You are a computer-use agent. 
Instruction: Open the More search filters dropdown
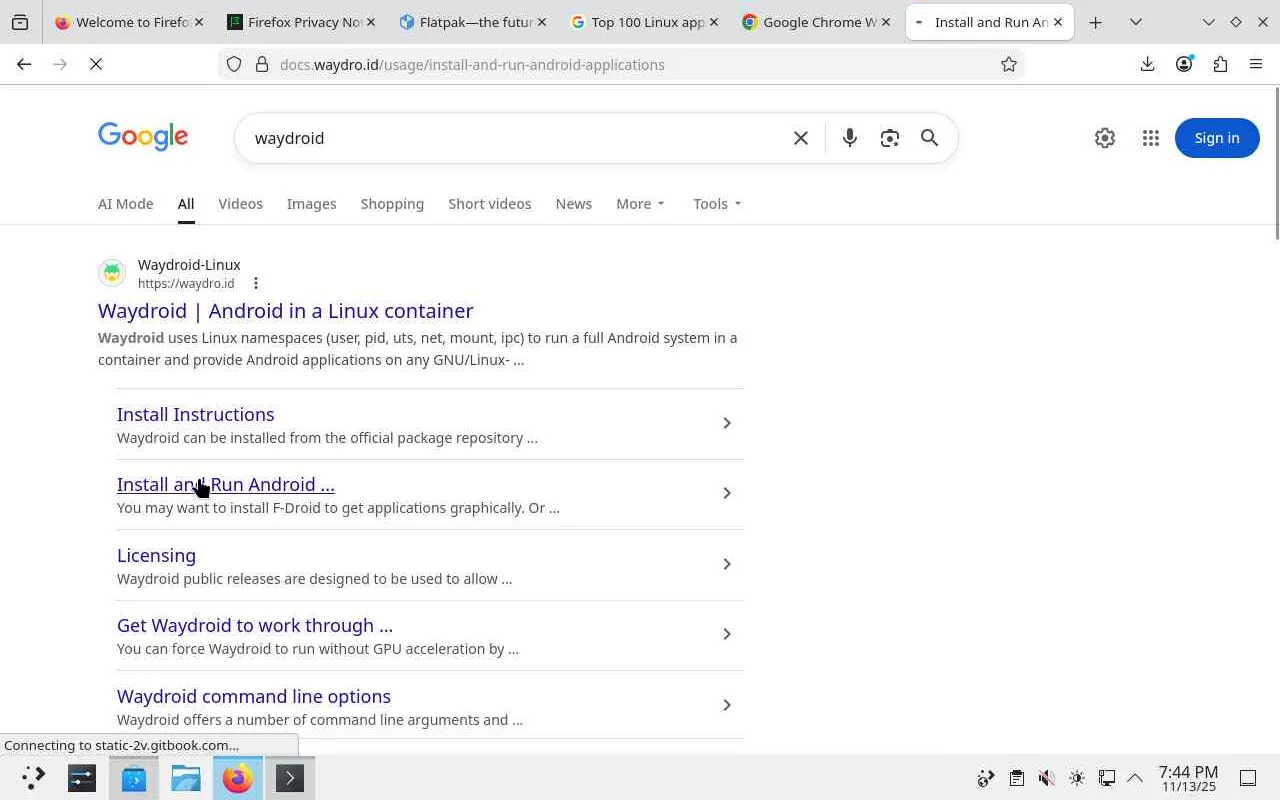(x=640, y=204)
